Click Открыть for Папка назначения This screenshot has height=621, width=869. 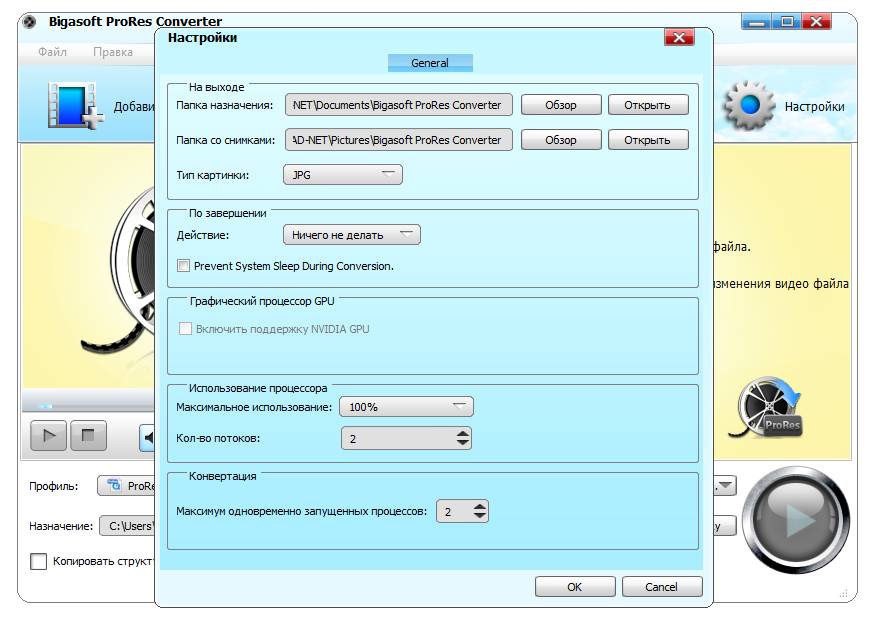pos(648,105)
